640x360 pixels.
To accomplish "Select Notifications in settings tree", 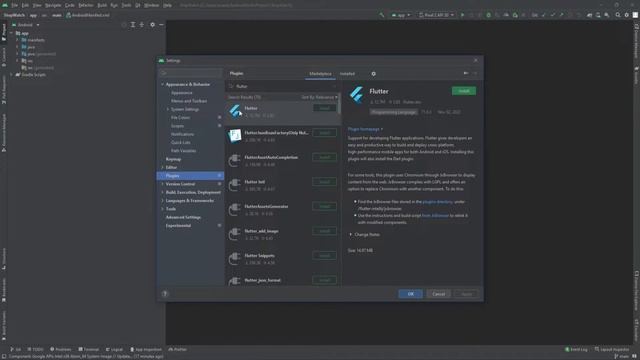I will (182, 134).
